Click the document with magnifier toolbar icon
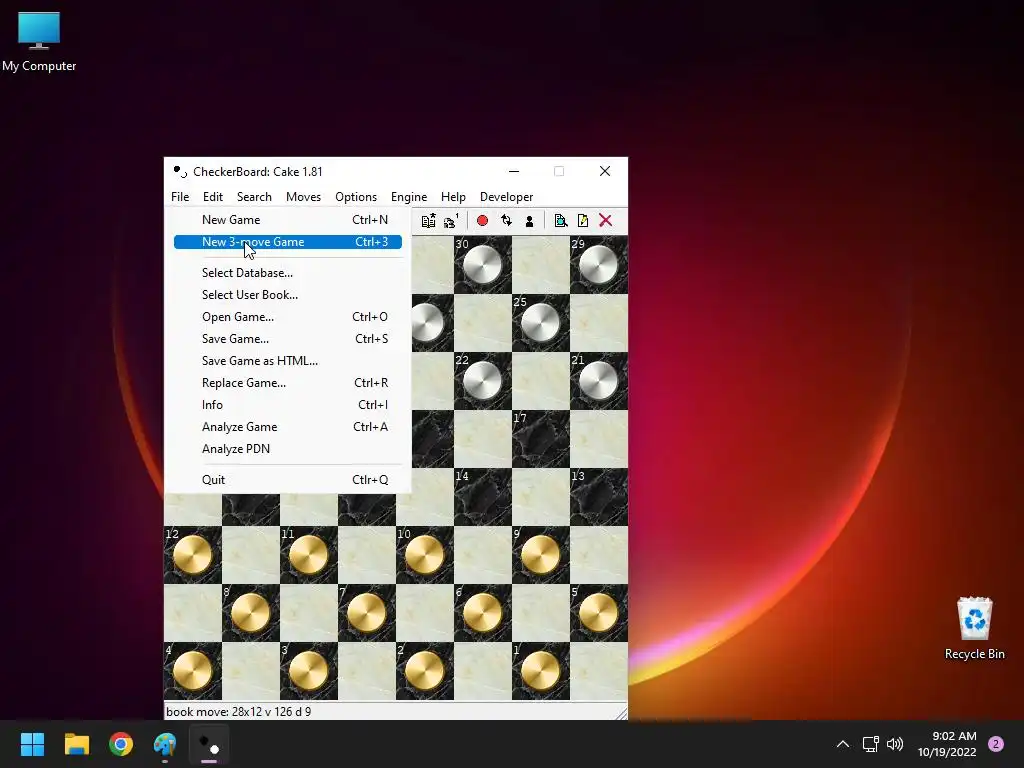1024x768 pixels. 560,221
